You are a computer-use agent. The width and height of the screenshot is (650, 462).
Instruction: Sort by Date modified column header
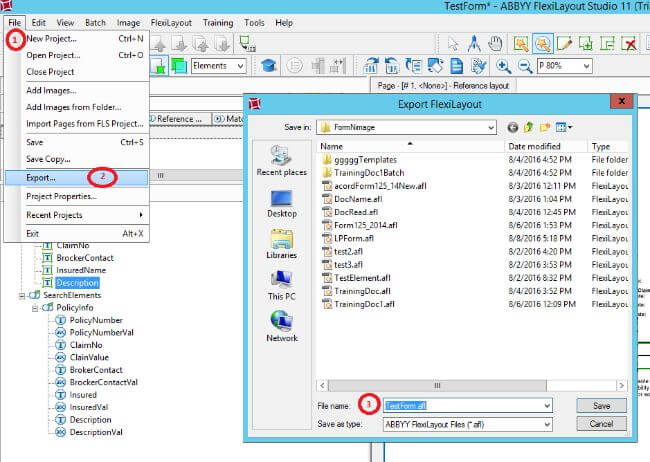pyautogui.click(x=546, y=146)
